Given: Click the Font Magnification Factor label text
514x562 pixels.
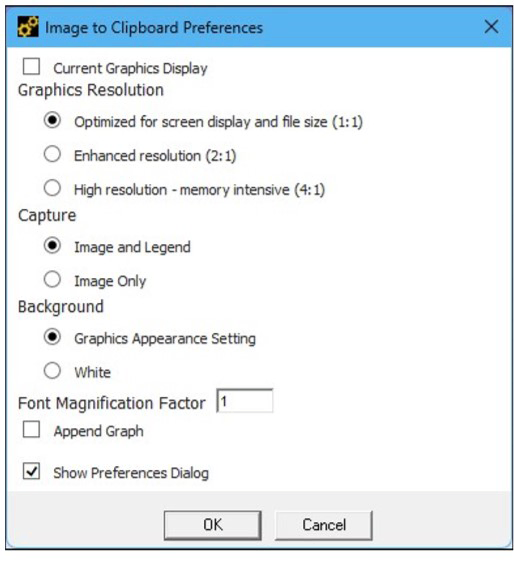Looking at the screenshot, I should pos(112,403).
